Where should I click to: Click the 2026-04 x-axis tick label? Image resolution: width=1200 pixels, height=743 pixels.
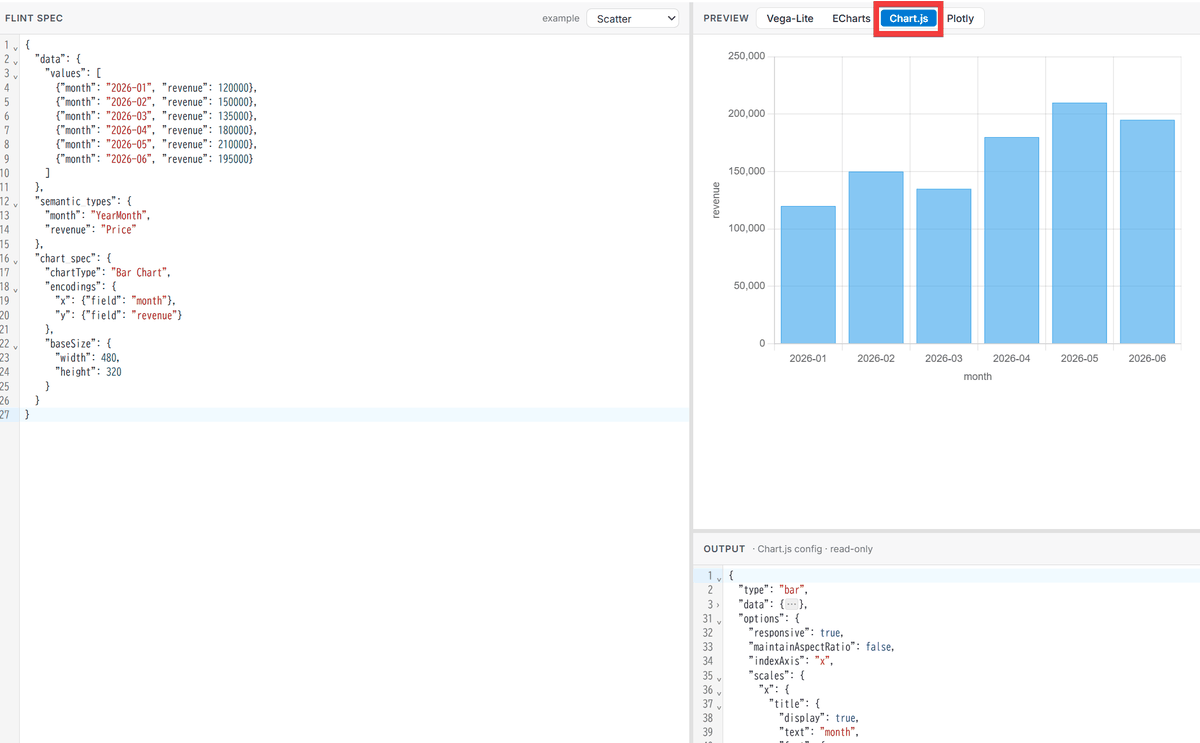(x=1011, y=358)
